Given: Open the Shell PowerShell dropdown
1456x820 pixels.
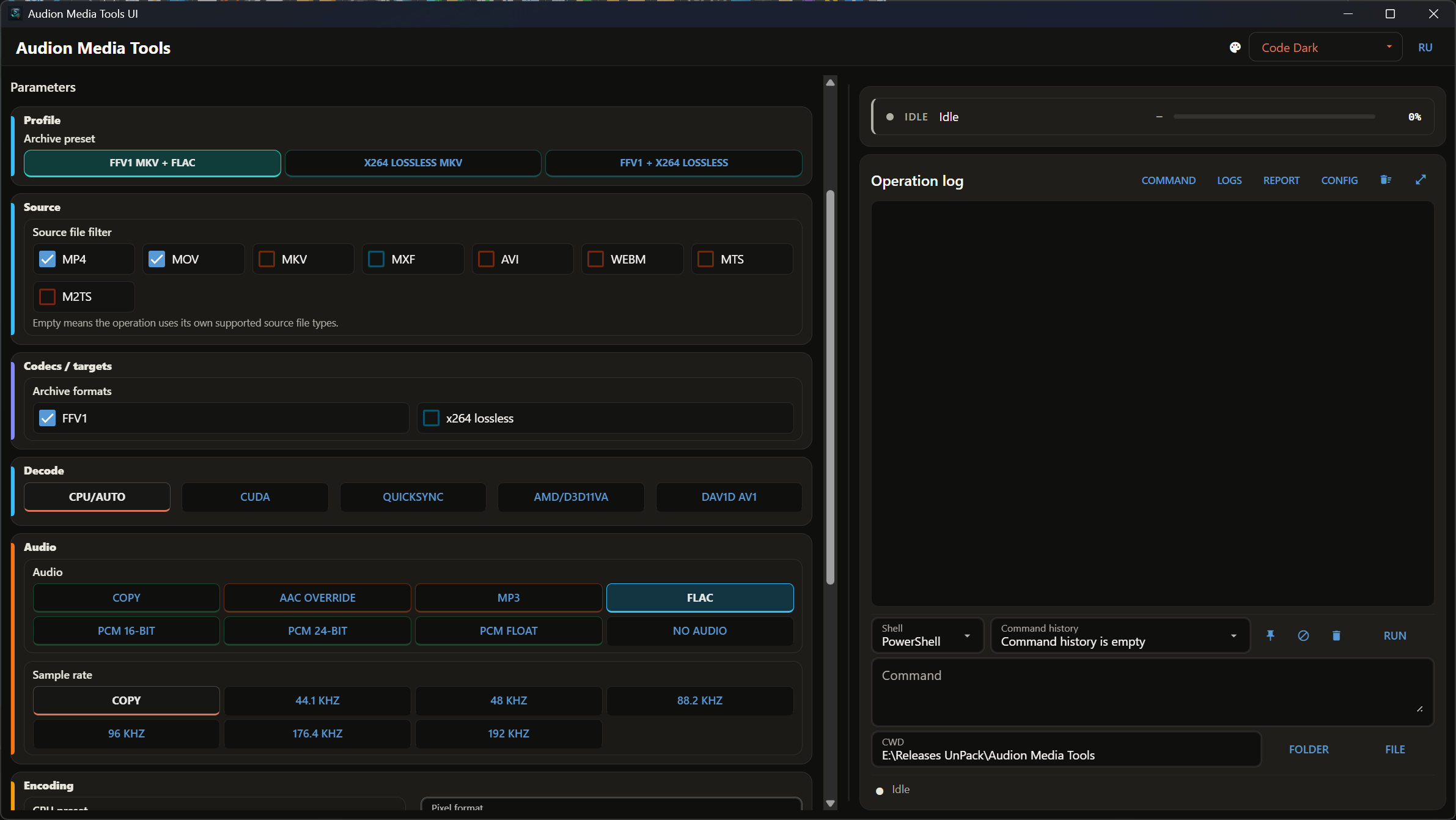Looking at the screenshot, I should [927, 635].
